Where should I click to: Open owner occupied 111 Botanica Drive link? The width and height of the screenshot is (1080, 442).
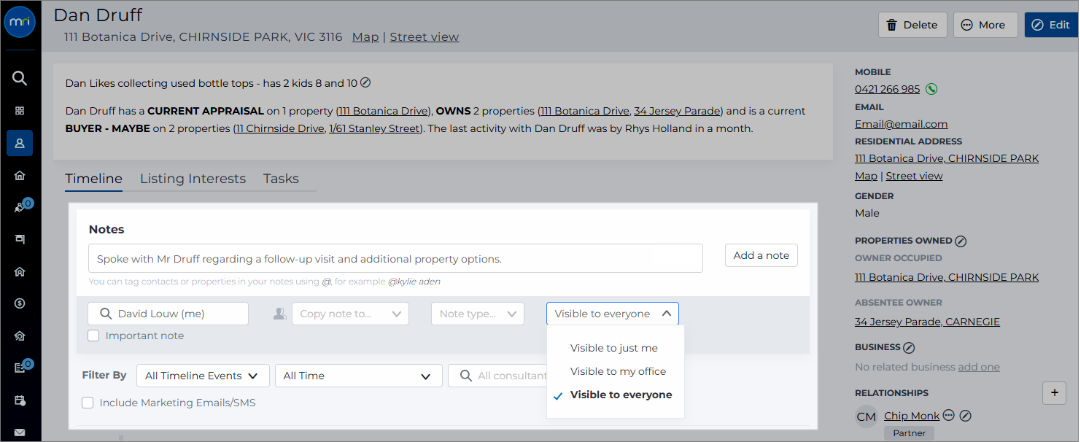(x=946, y=277)
